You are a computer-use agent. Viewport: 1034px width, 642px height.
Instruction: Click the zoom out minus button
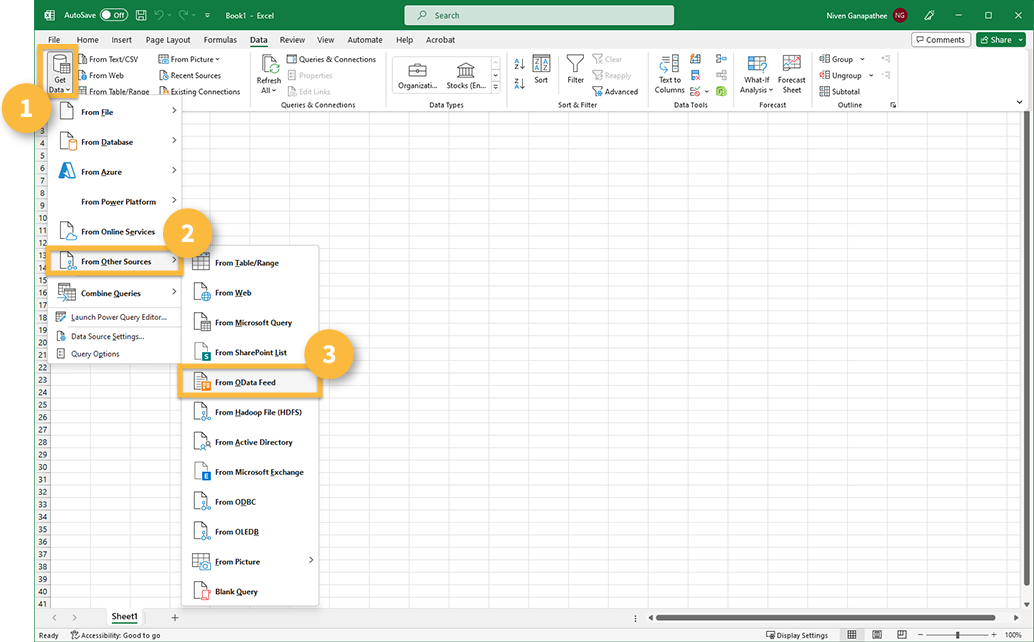pos(921,635)
